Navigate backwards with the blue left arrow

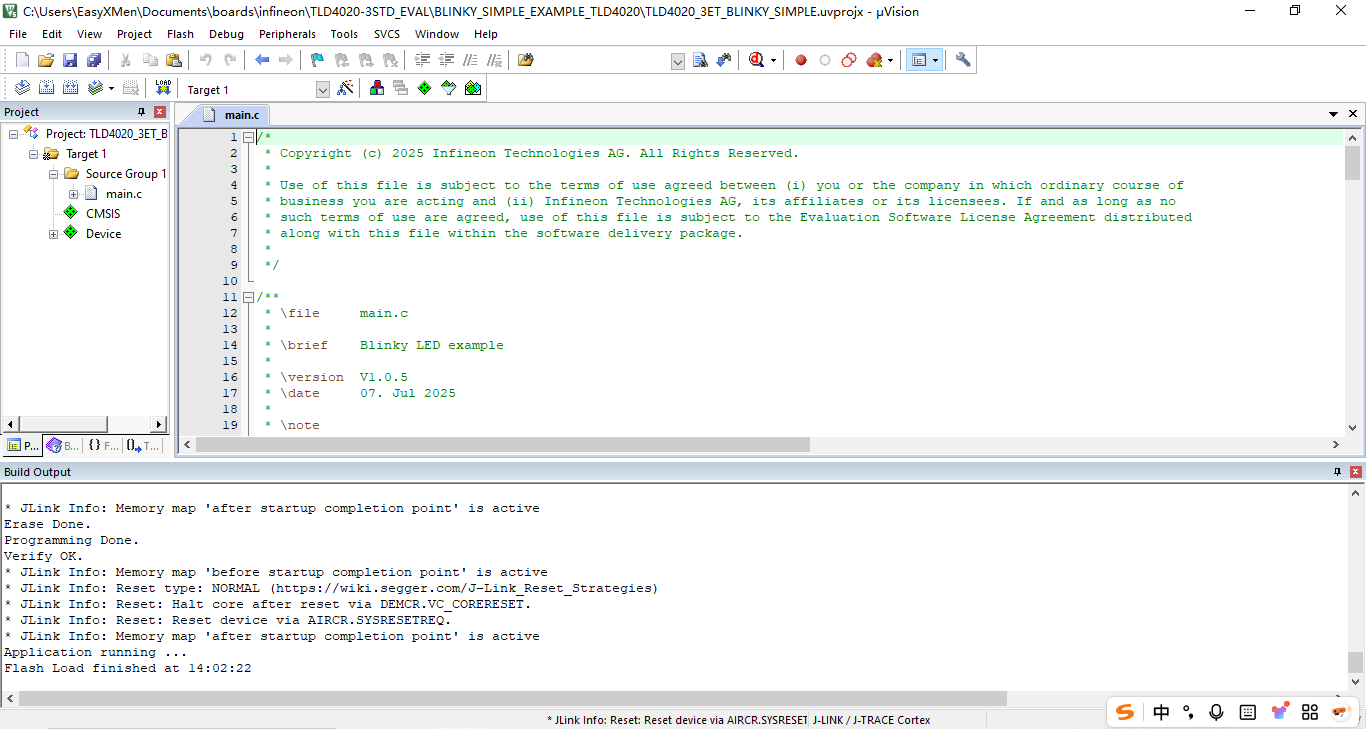click(262, 60)
